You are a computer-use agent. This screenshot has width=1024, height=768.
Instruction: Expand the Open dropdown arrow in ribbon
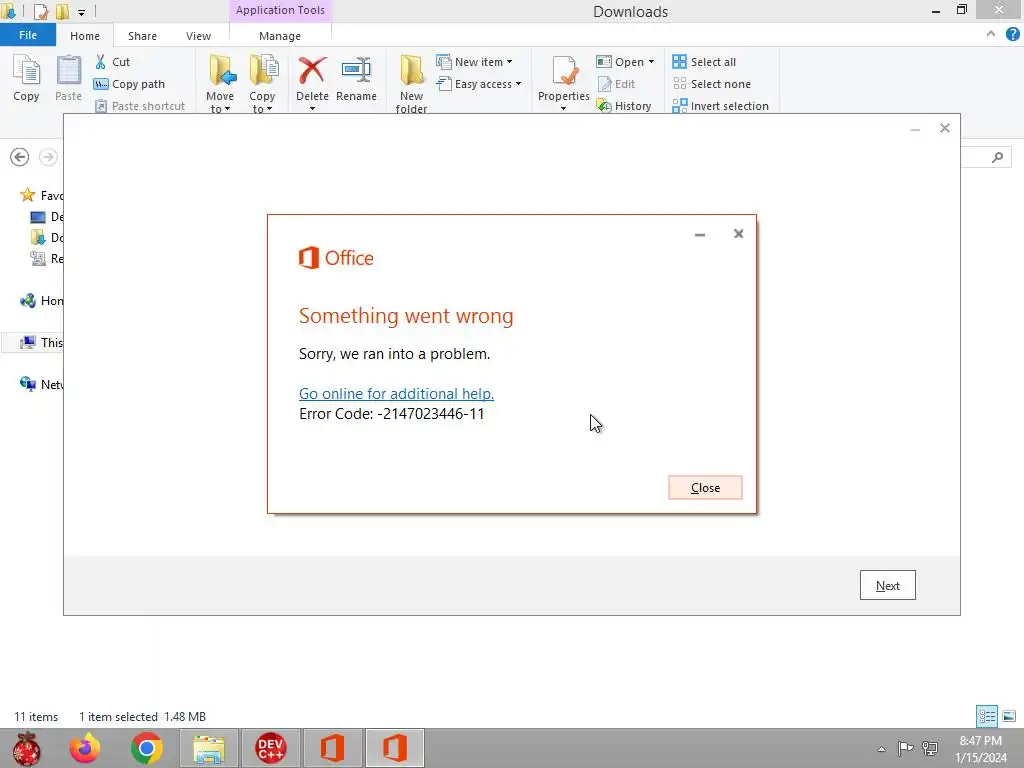651,62
